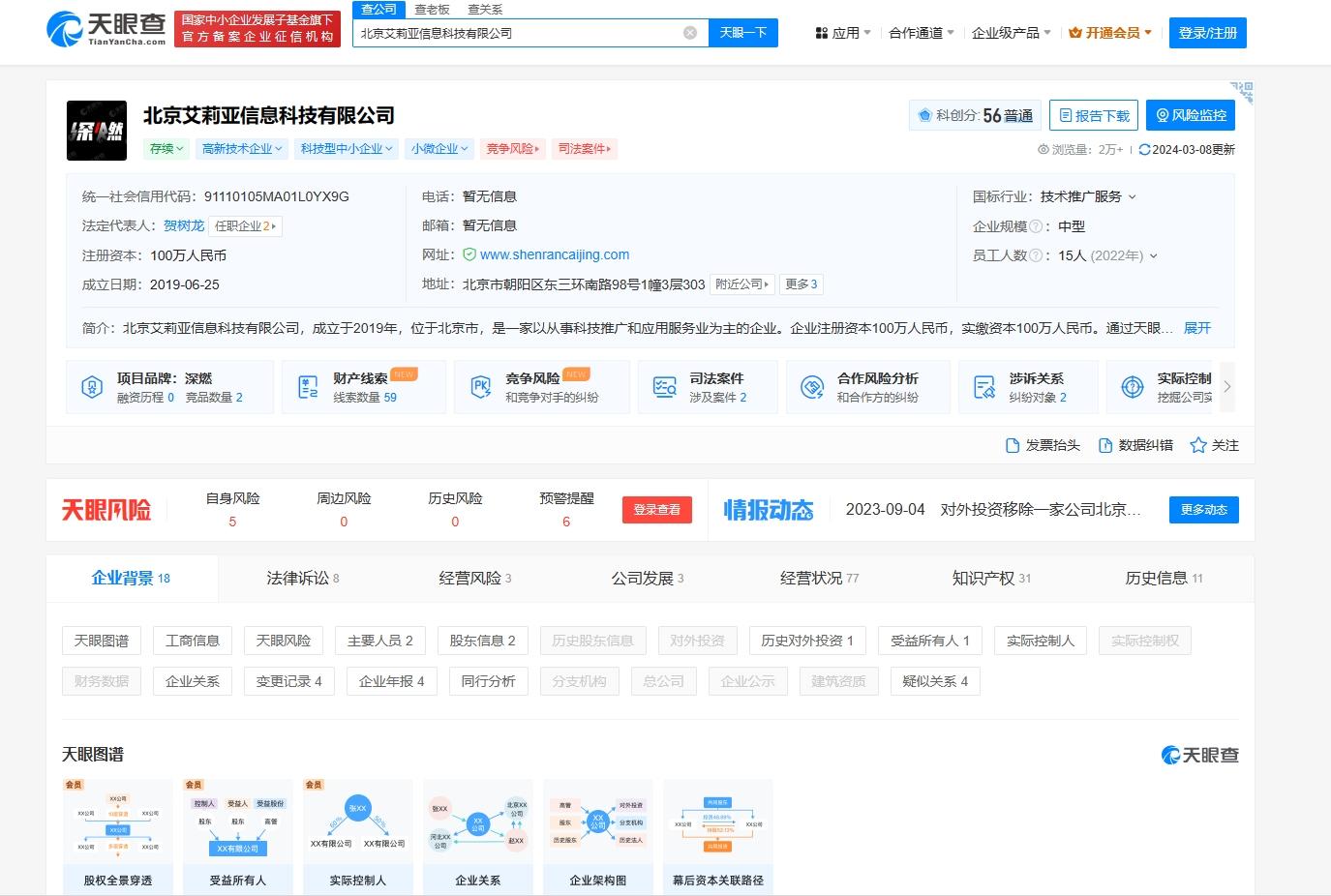Expand the 存续 status tag
The image size is (1331, 896).
pos(166,148)
